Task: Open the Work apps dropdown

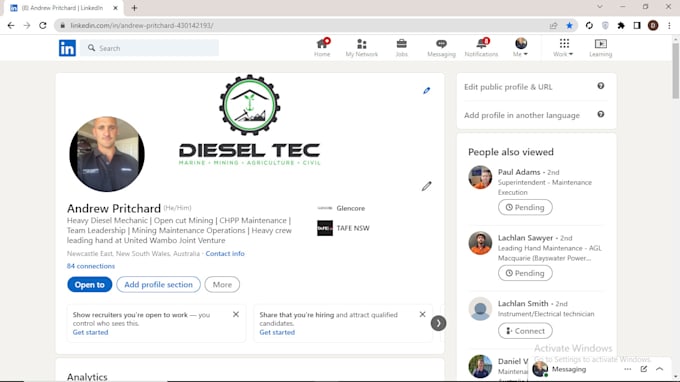Action: tap(563, 48)
